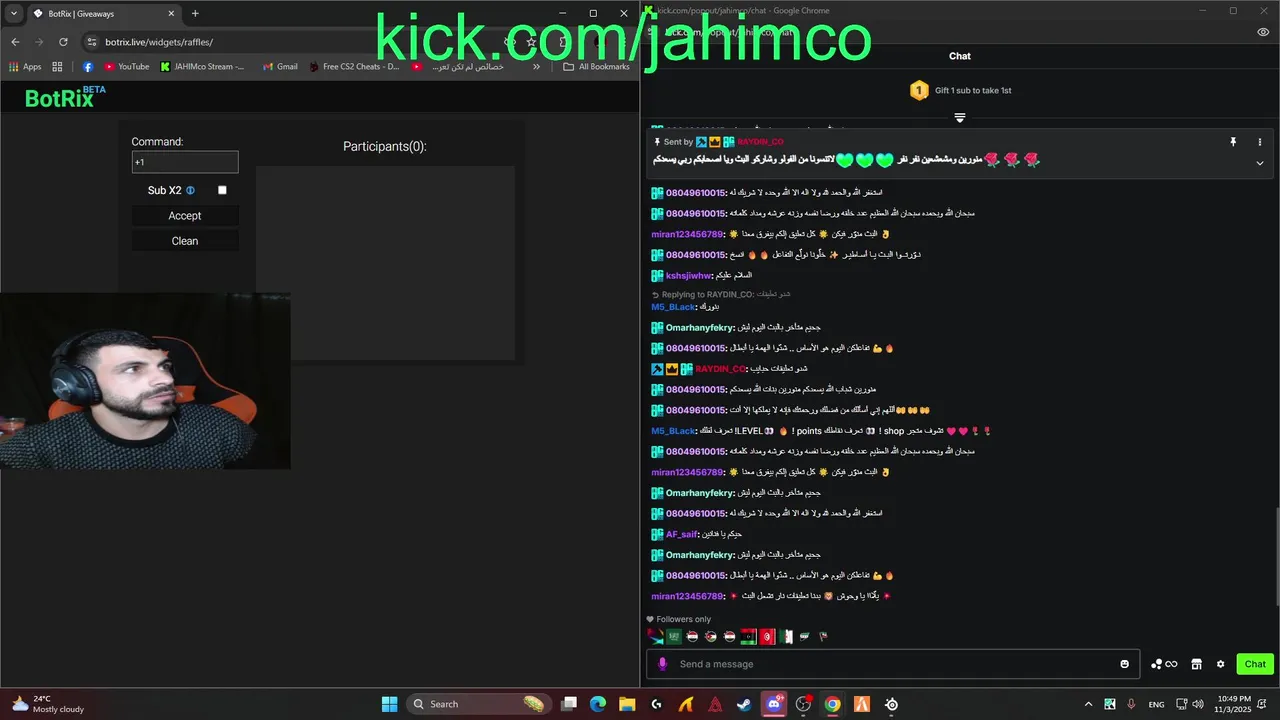Show hidden system tray icons

click(1089, 704)
